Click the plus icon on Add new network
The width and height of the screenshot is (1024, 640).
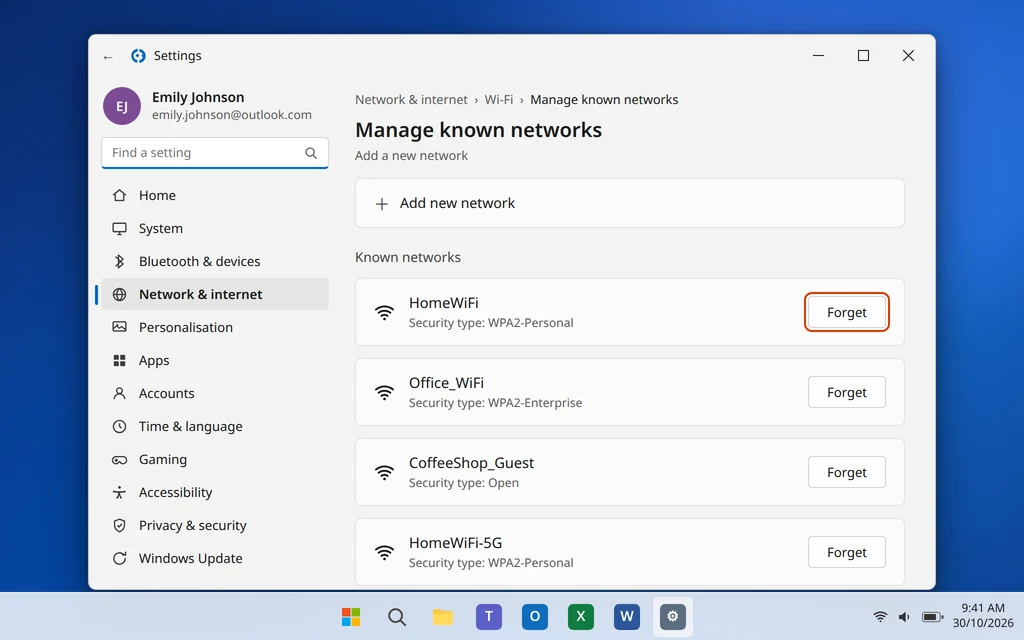coord(382,204)
